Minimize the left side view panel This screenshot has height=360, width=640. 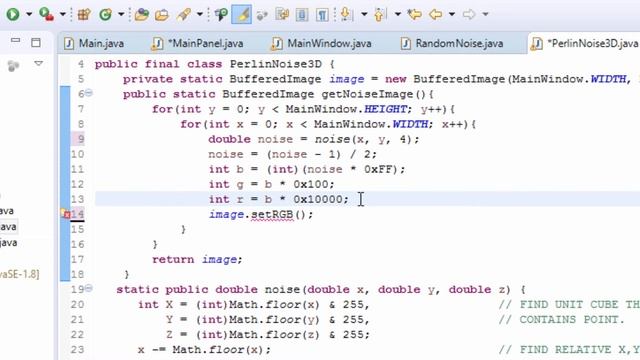pos(16,41)
